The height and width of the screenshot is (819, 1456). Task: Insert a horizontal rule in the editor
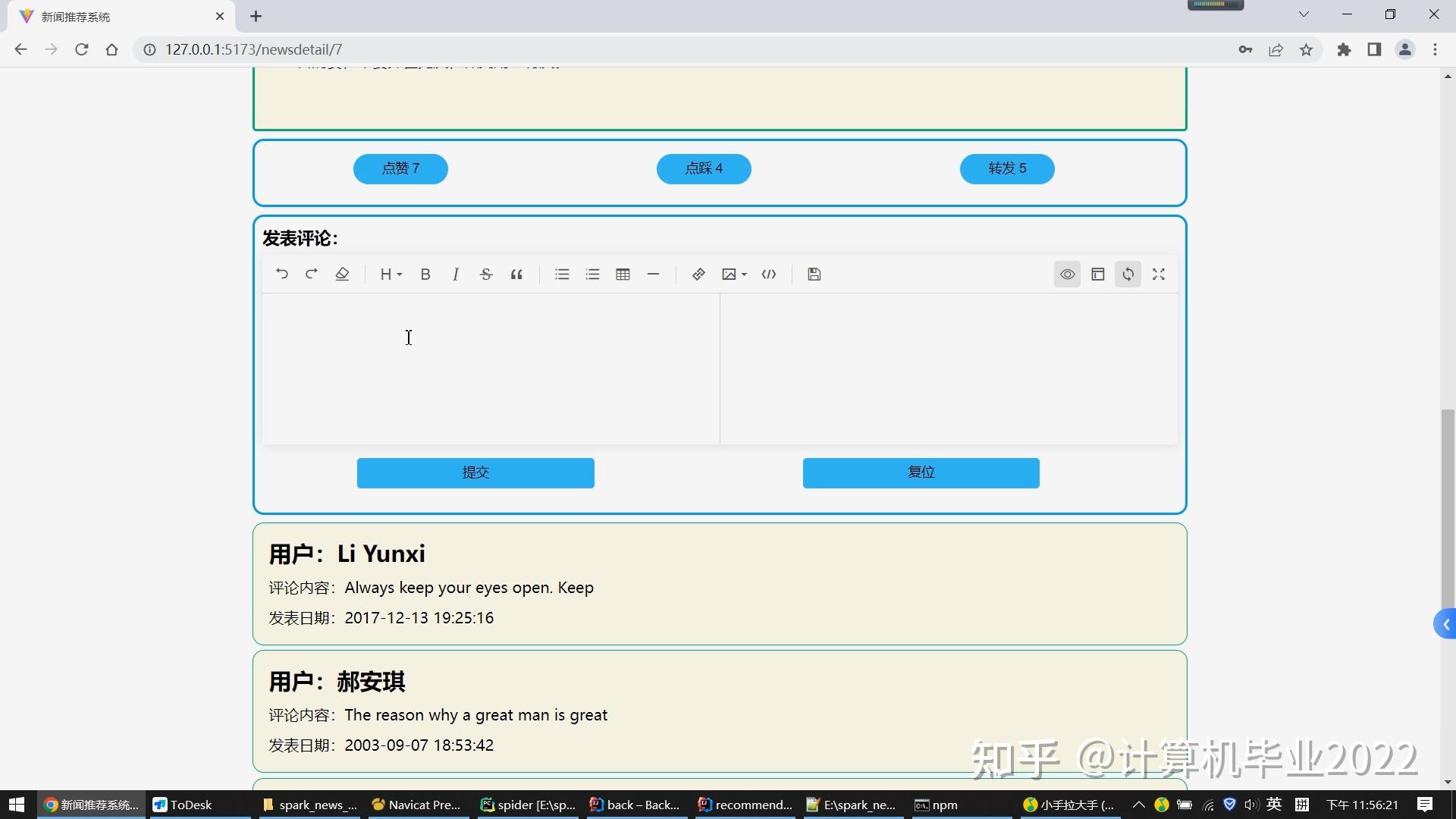tap(653, 274)
